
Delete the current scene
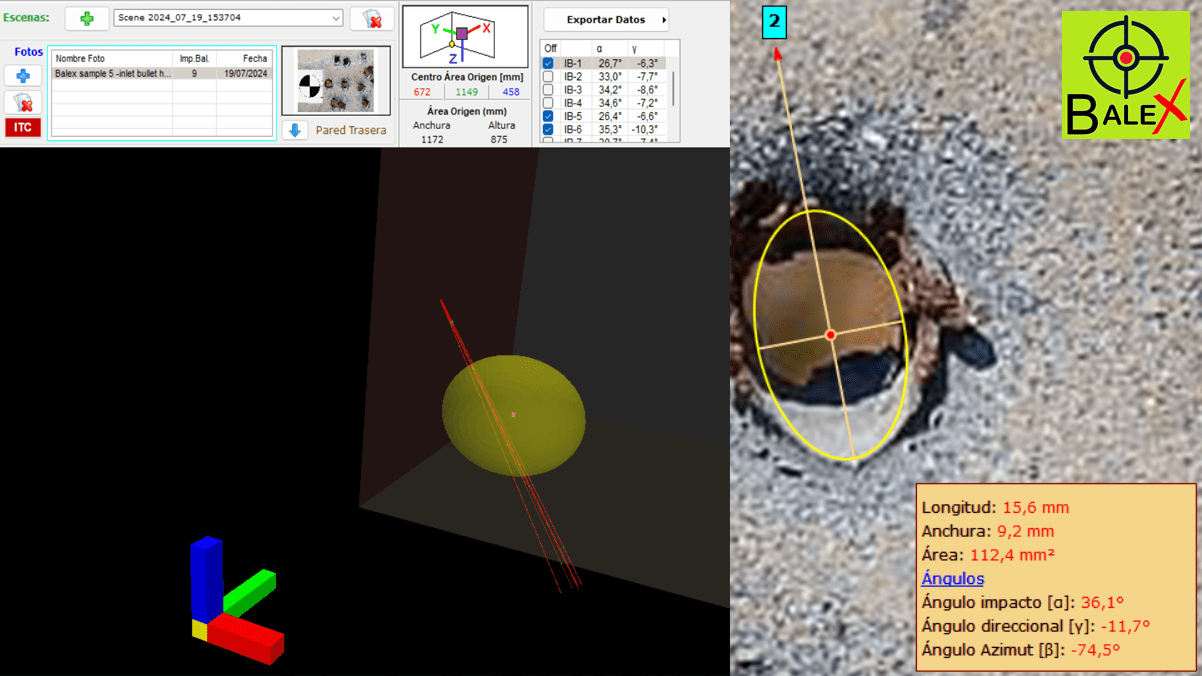372,18
